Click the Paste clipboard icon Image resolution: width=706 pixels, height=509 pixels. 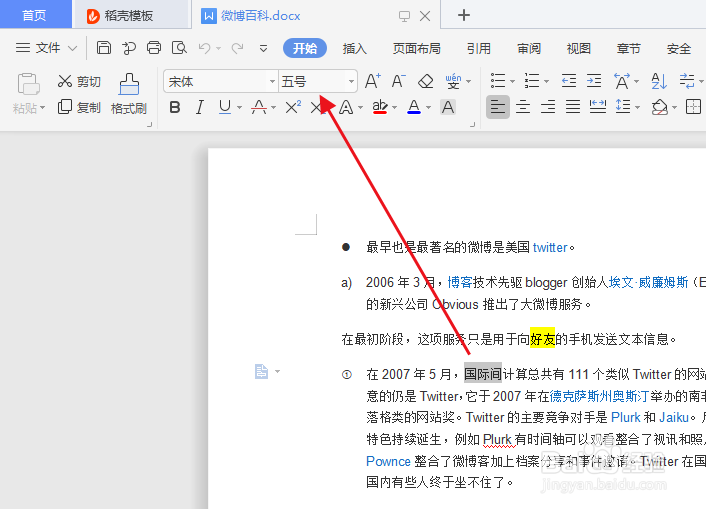[28, 84]
